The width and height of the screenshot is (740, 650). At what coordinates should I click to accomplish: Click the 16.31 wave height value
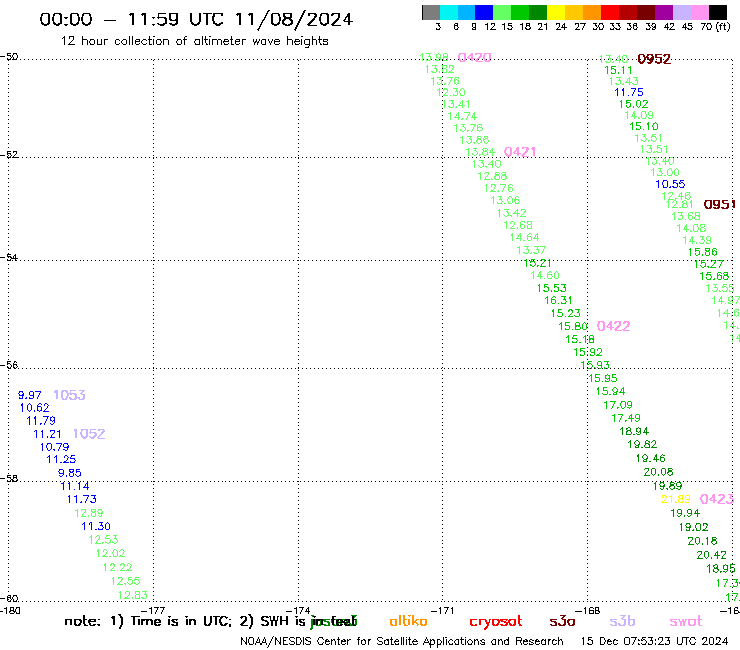[558, 300]
